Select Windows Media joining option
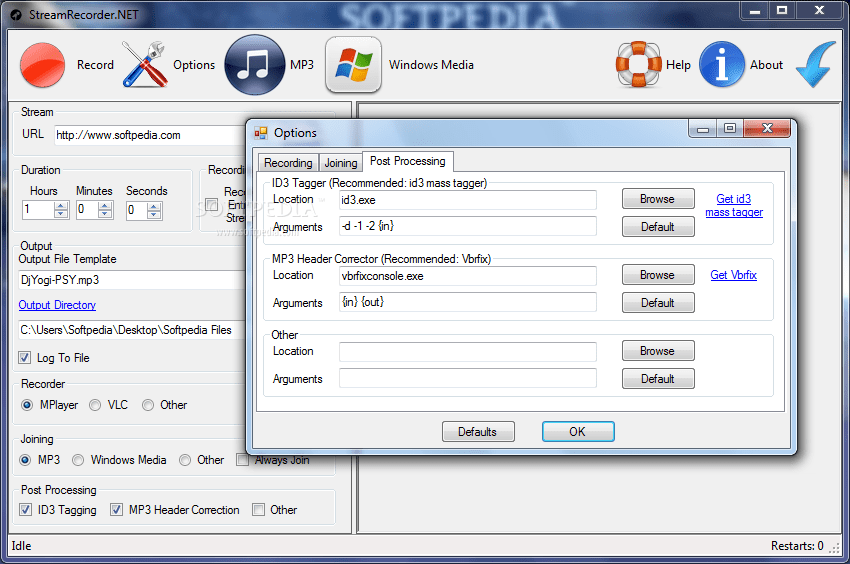 tap(78, 460)
